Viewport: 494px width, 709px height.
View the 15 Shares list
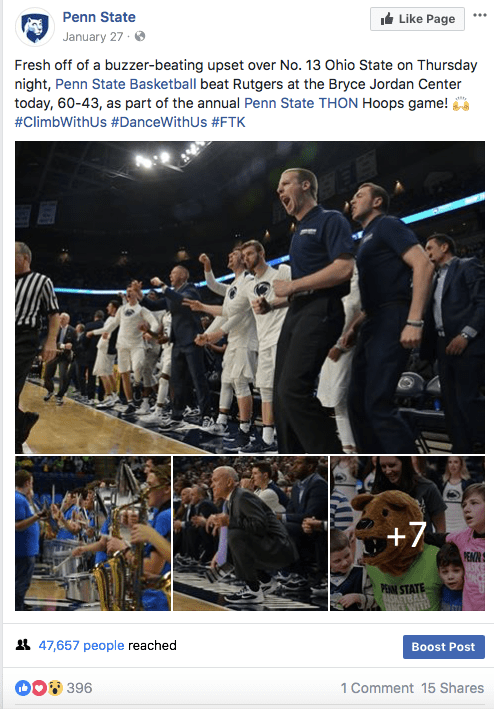pos(452,688)
